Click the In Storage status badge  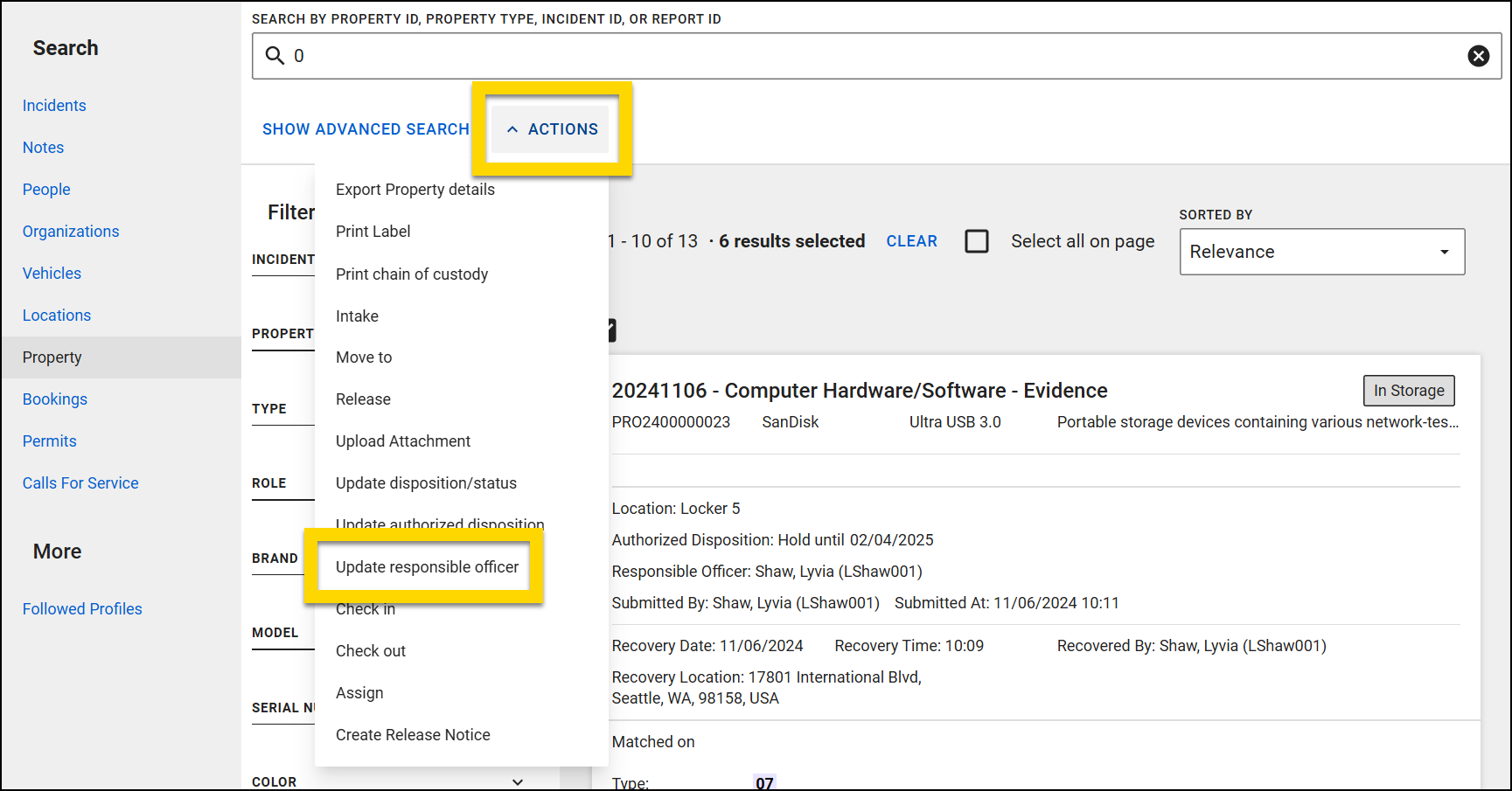click(x=1408, y=391)
